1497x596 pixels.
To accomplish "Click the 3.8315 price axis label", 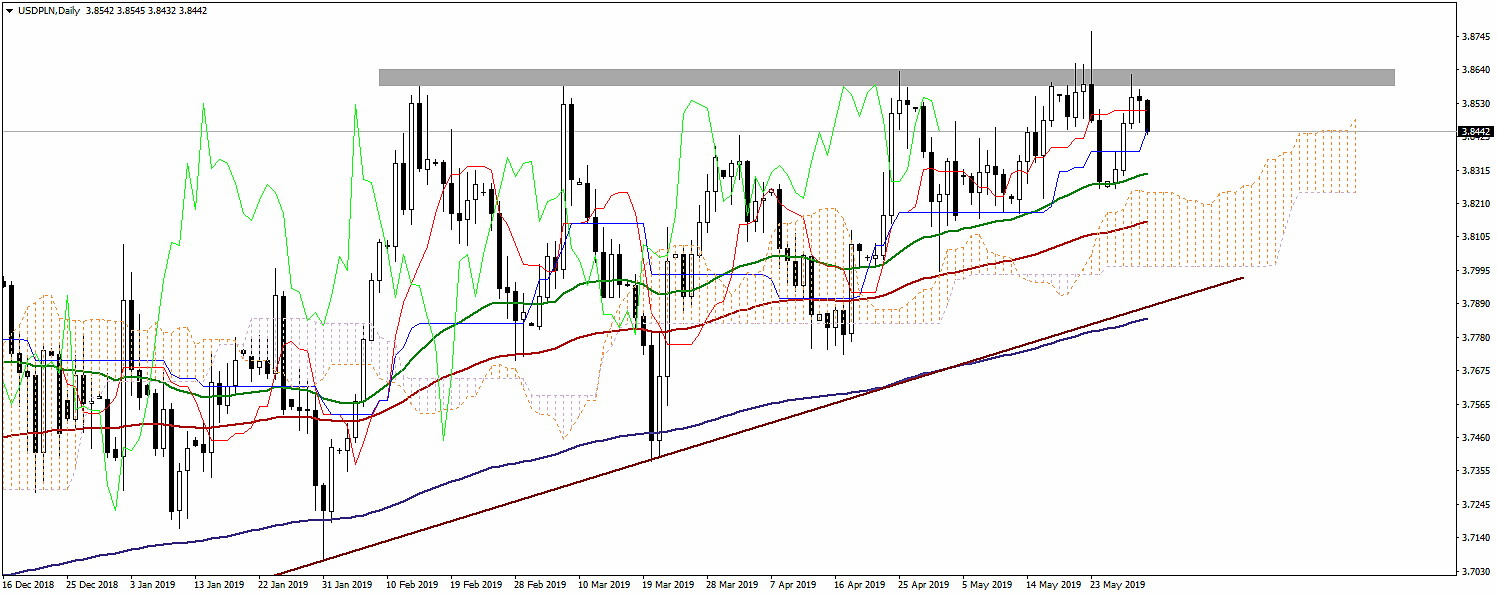I will tap(1476, 171).
